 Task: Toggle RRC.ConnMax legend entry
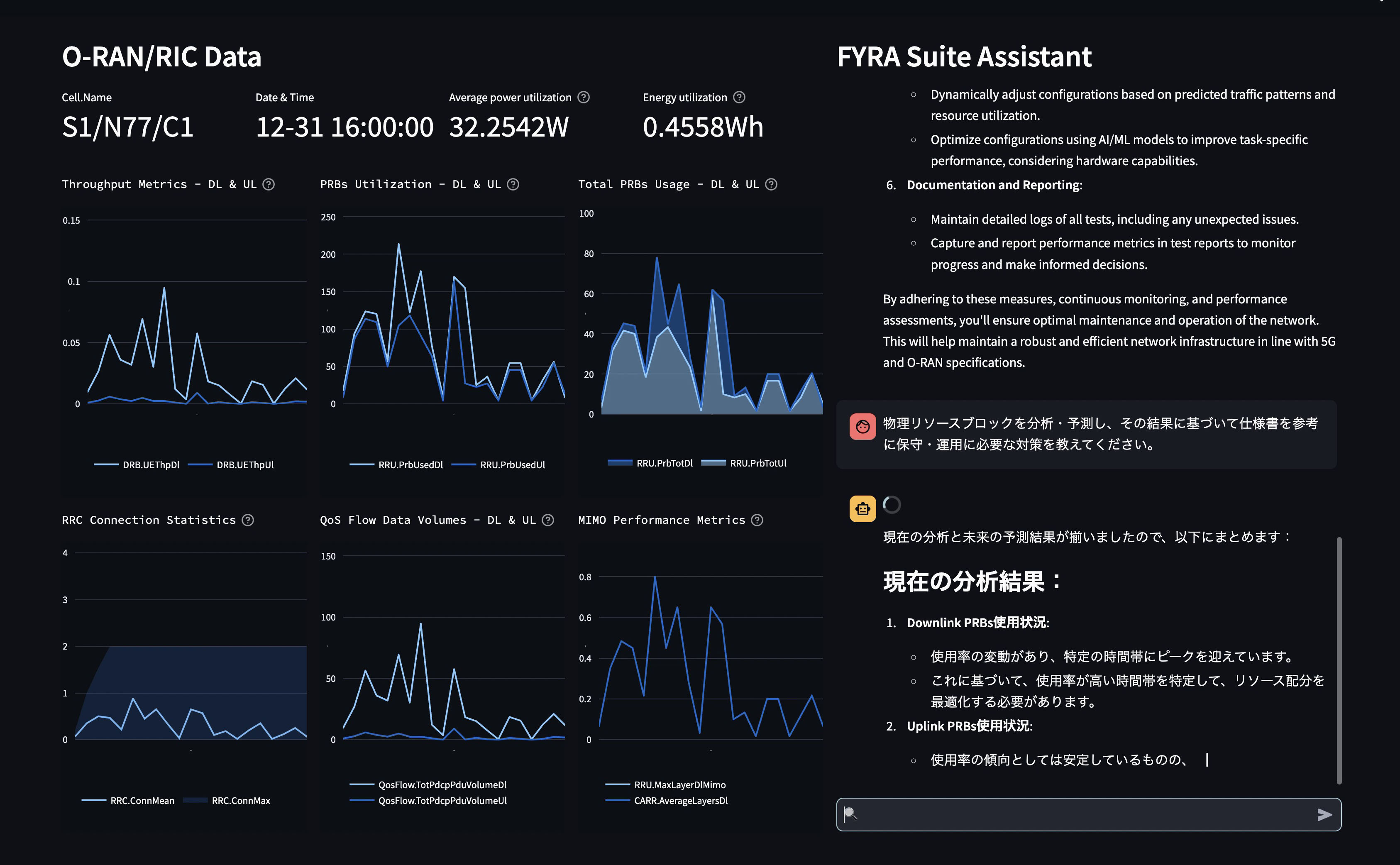tap(240, 801)
